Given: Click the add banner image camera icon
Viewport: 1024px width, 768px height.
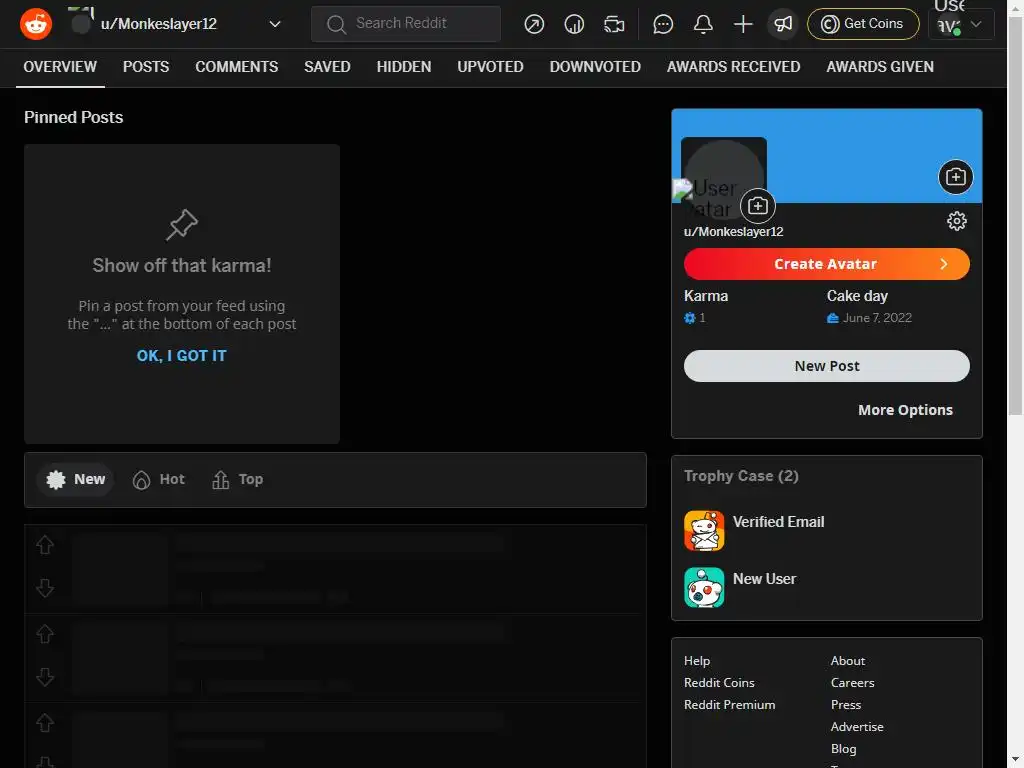Looking at the screenshot, I should (x=955, y=177).
